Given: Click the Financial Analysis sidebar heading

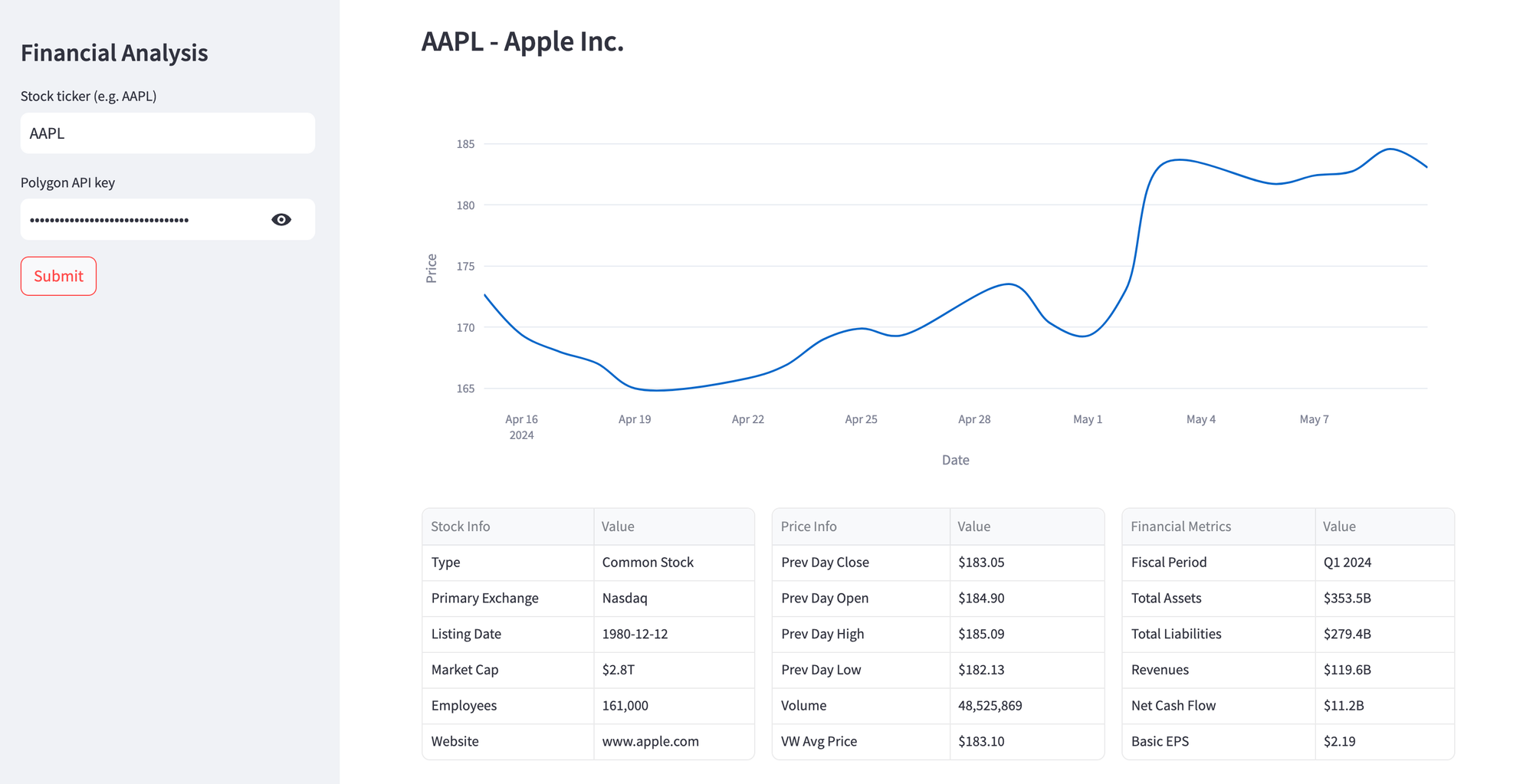Looking at the screenshot, I should coord(114,53).
